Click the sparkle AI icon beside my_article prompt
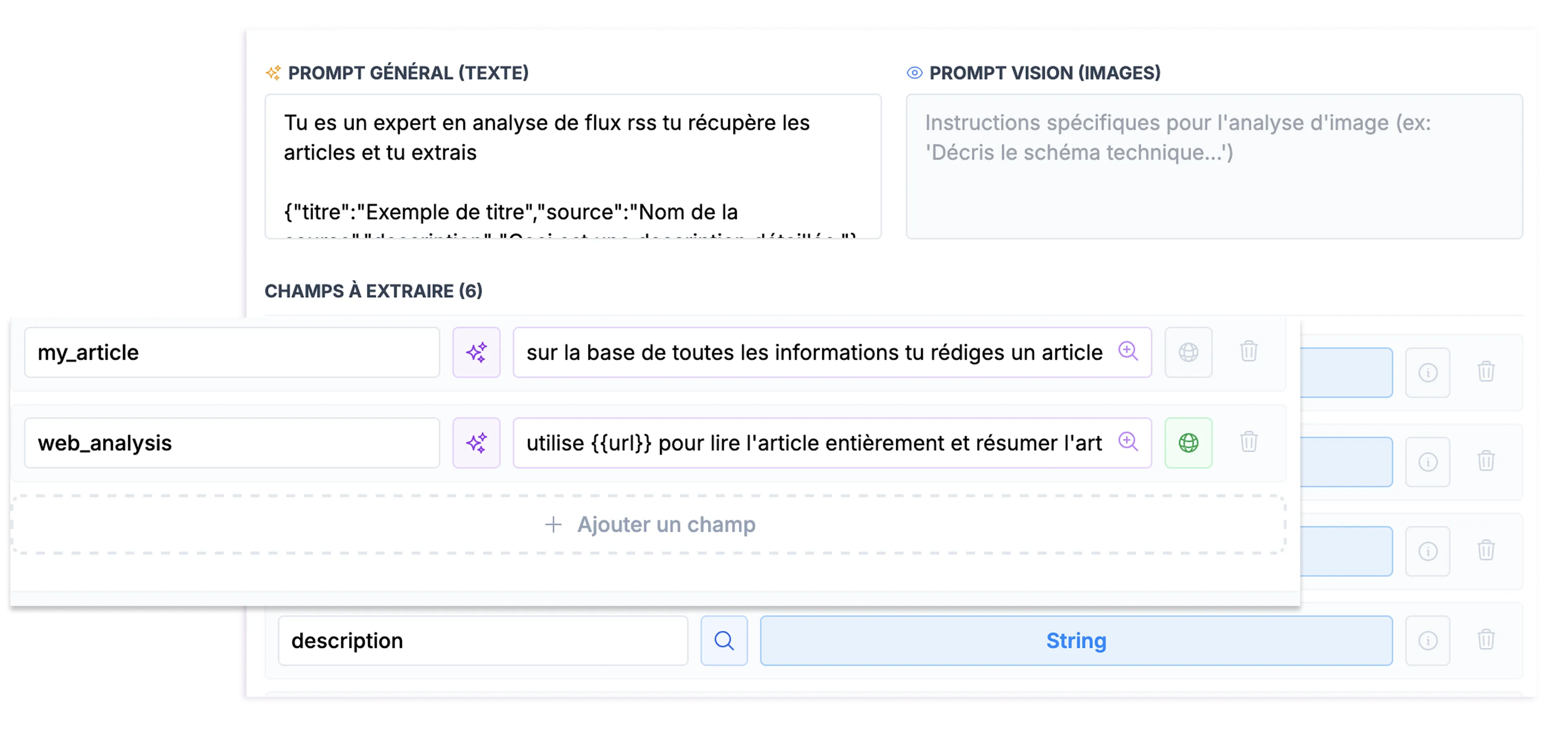The width and height of the screenshot is (1568, 748). point(476,352)
